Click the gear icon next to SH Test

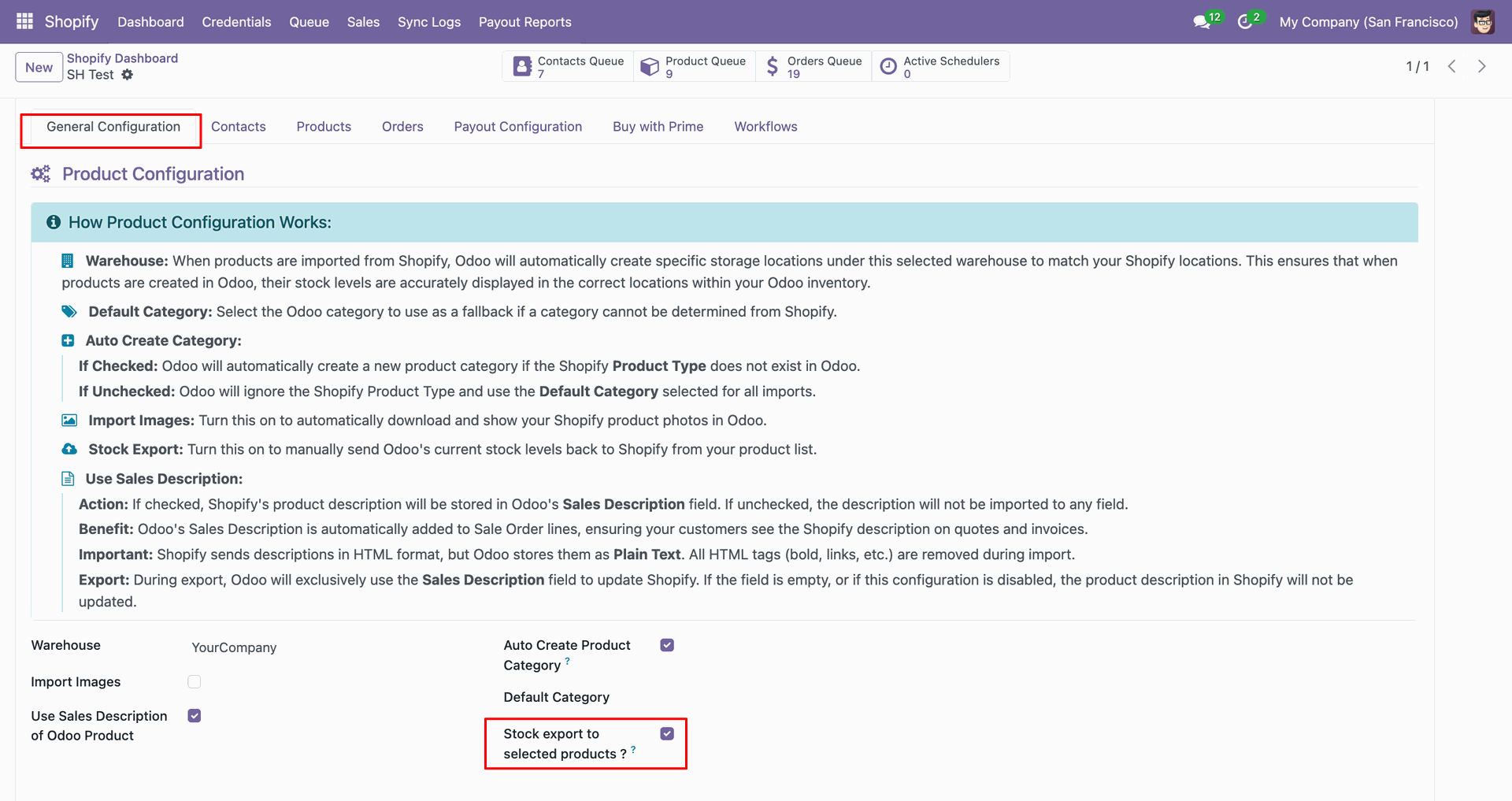(128, 75)
